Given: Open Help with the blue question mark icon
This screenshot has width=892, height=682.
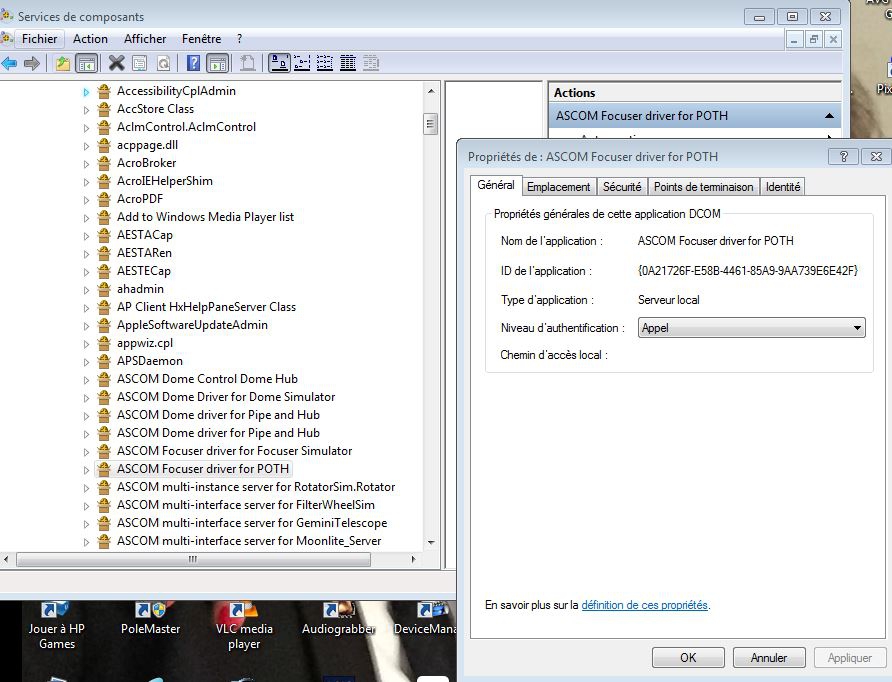Looking at the screenshot, I should (x=193, y=63).
